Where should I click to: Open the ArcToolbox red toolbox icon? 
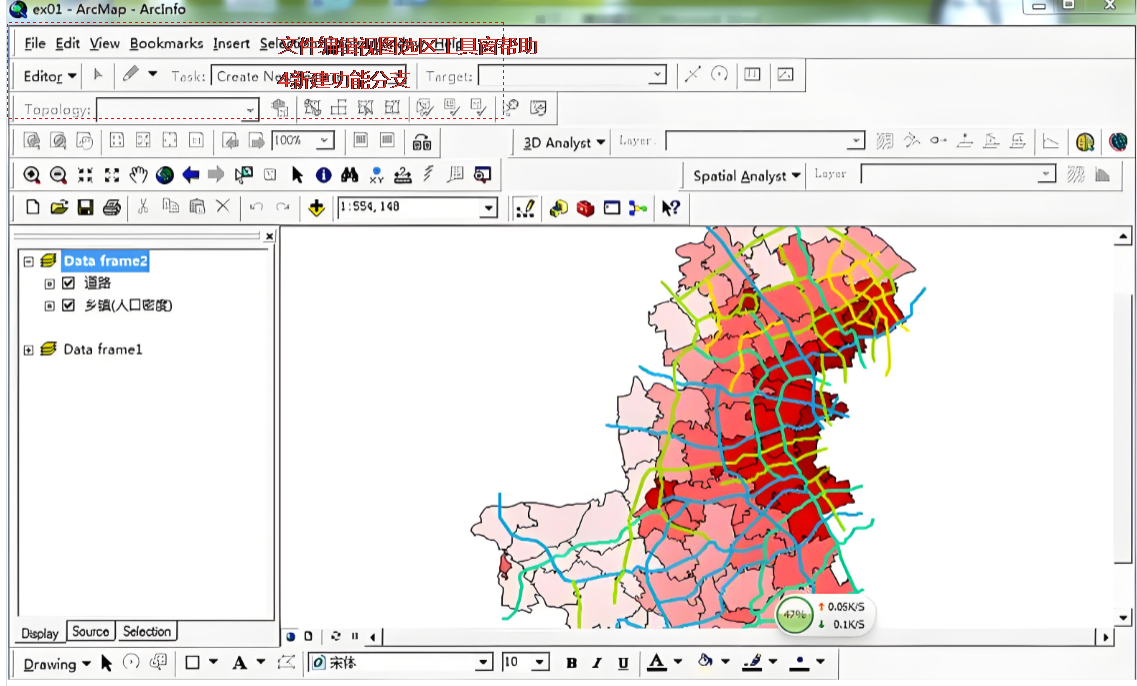pyautogui.click(x=585, y=208)
